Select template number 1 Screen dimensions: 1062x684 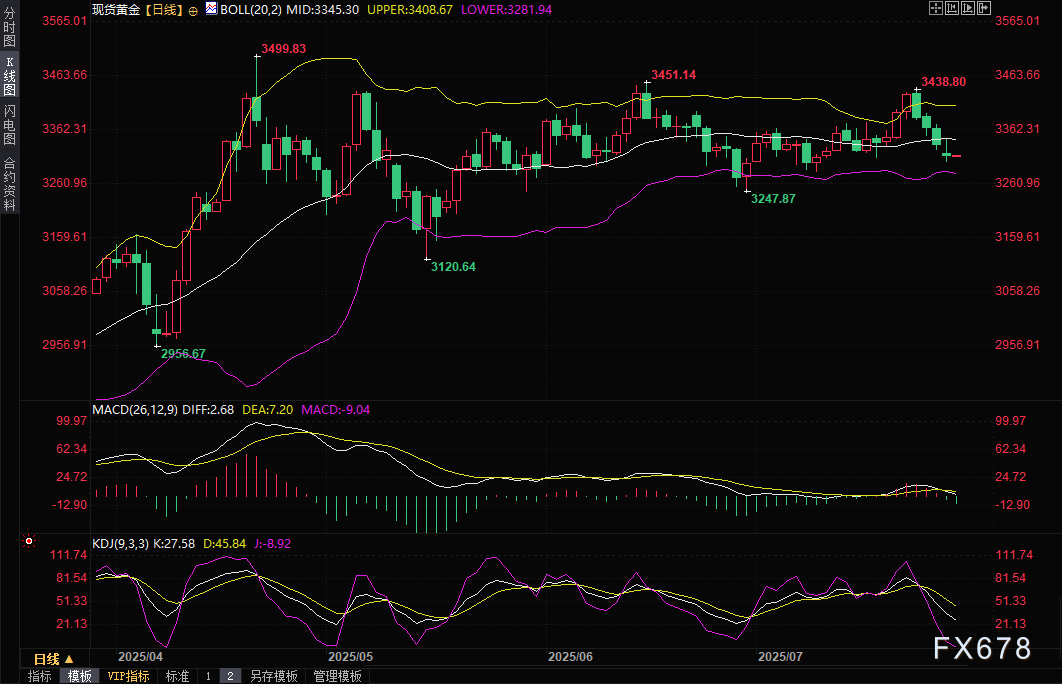(x=208, y=676)
